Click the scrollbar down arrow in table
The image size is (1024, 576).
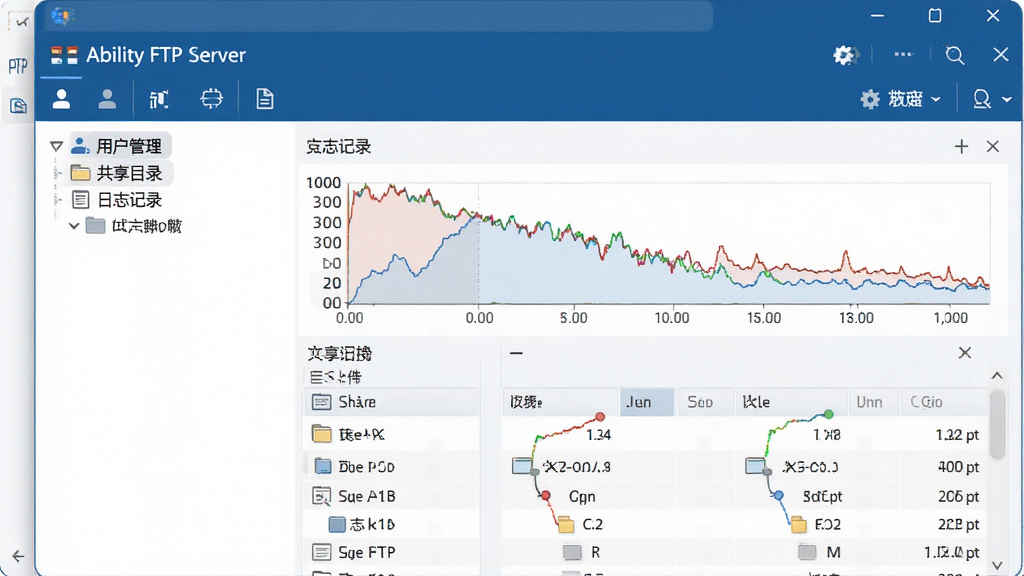click(x=997, y=565)
